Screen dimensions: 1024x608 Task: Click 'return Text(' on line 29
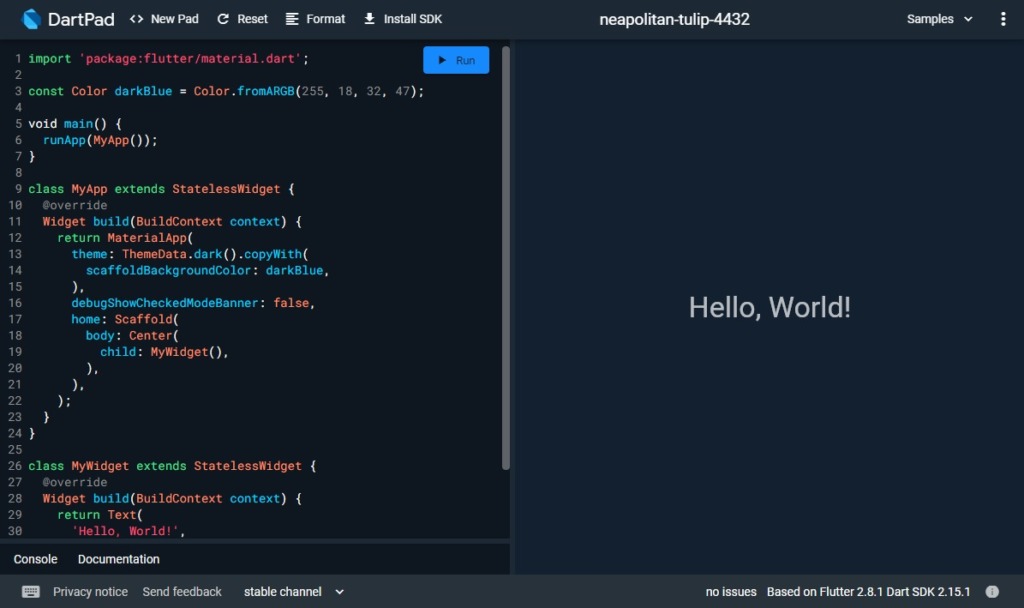[x=99, y=515]
